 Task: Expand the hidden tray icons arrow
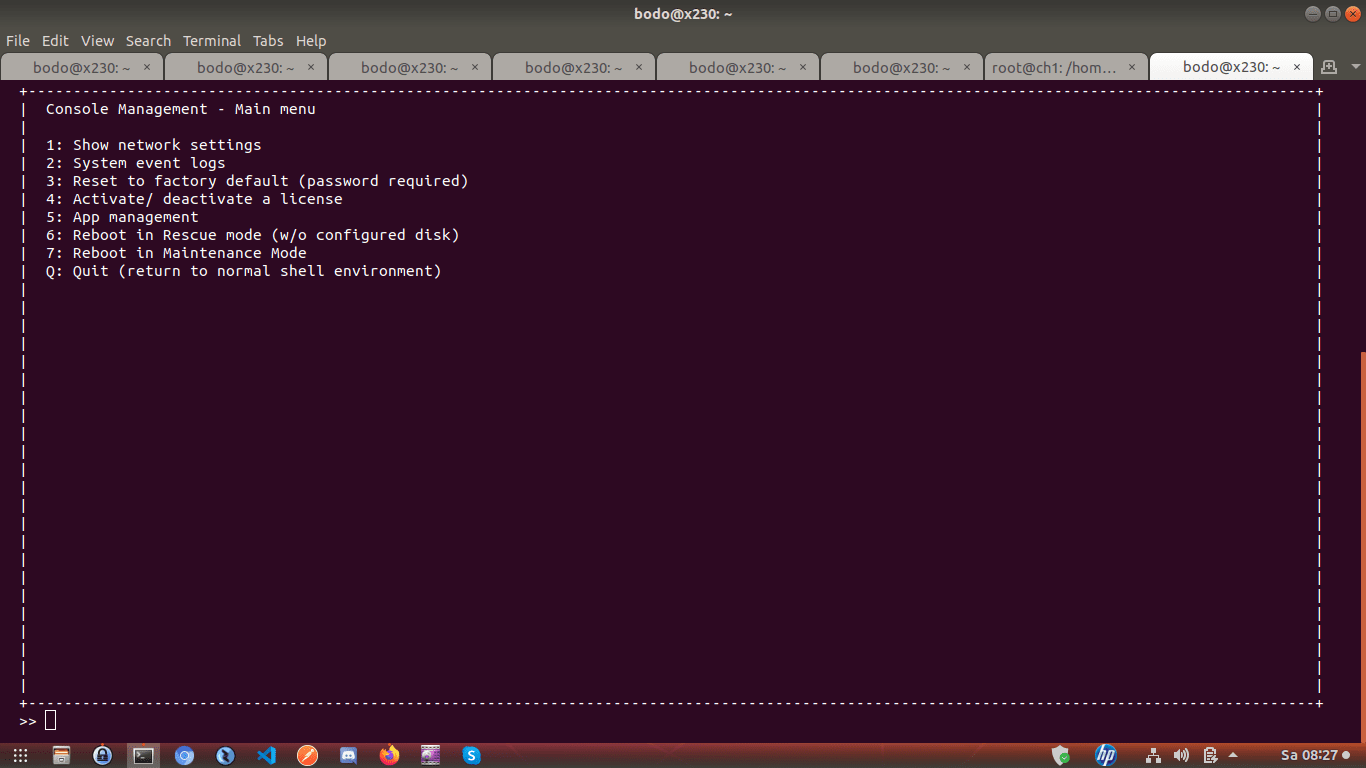pos(1233,755)
